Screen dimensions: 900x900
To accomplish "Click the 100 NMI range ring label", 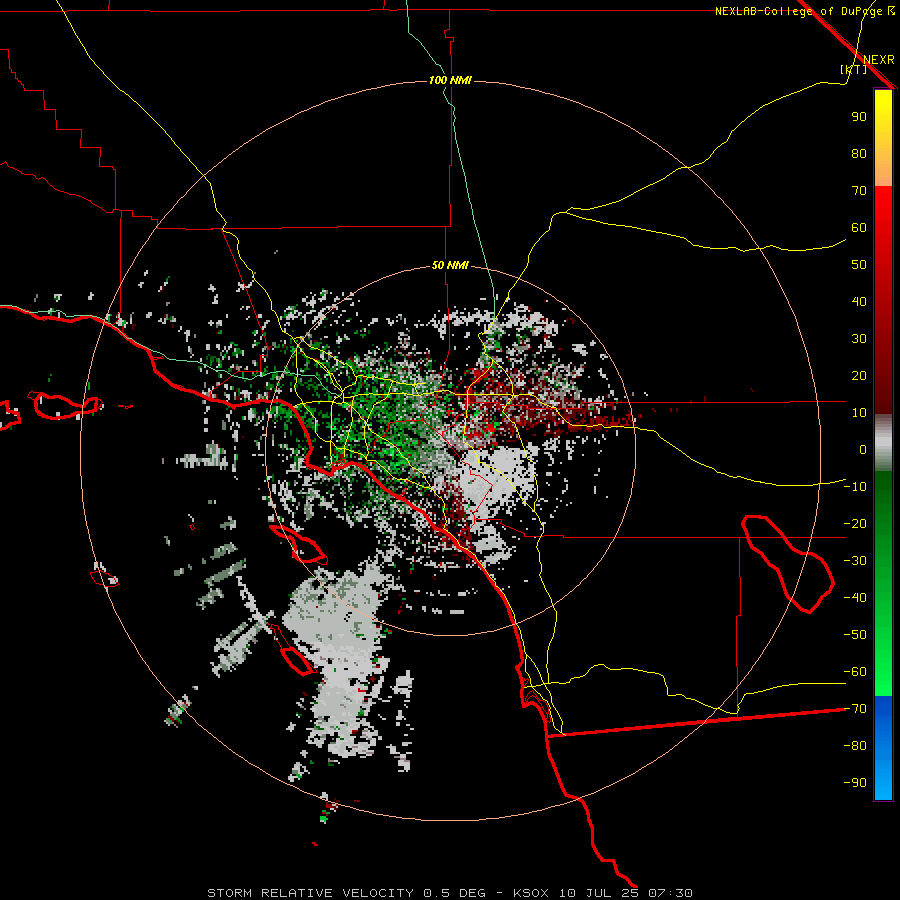I will click(450, 80).
